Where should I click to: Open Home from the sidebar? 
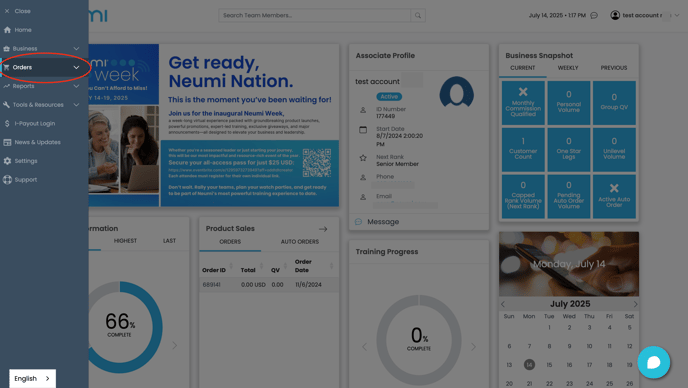coord(18,30)
